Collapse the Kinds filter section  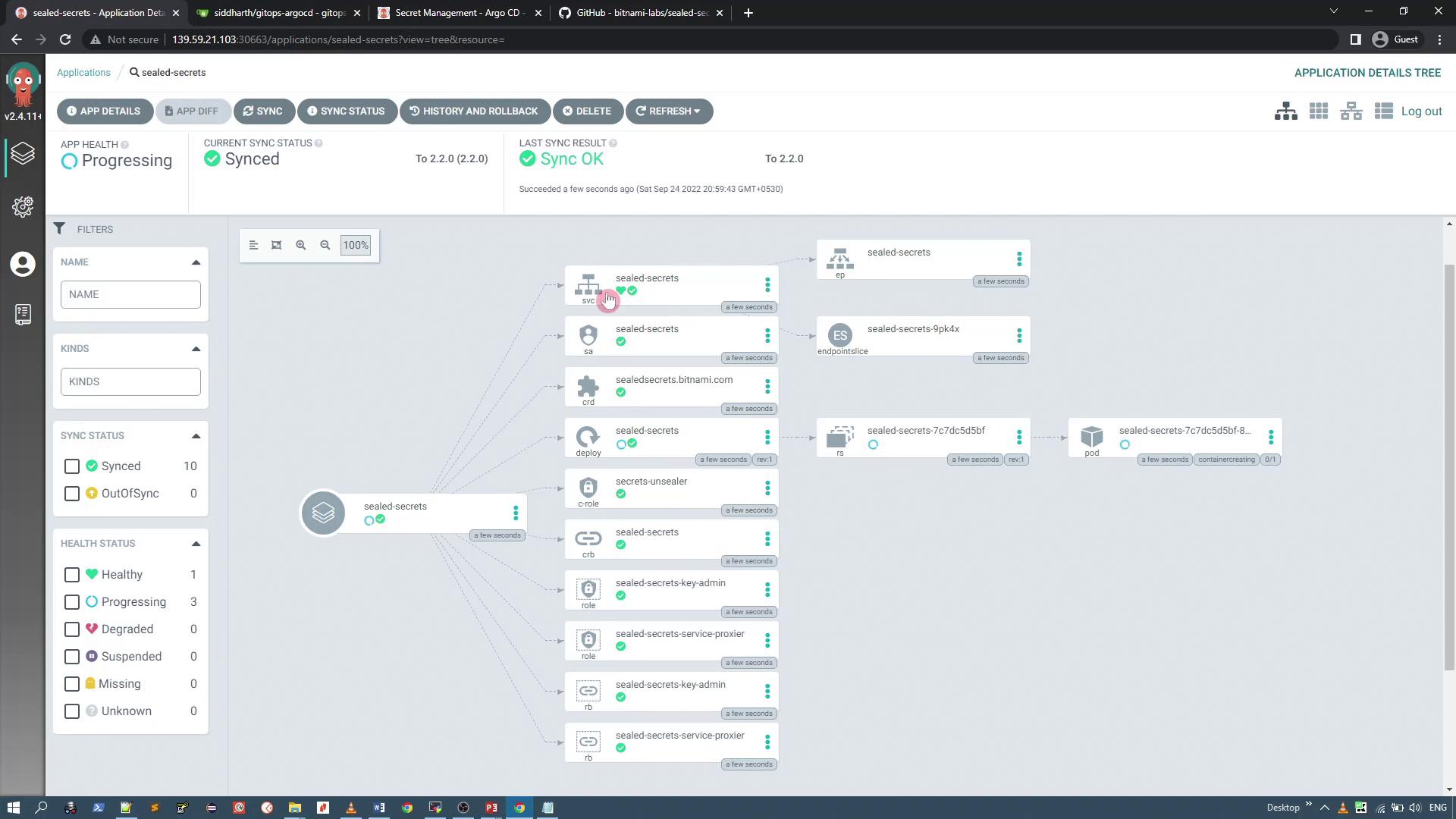(x=196, y=349)
